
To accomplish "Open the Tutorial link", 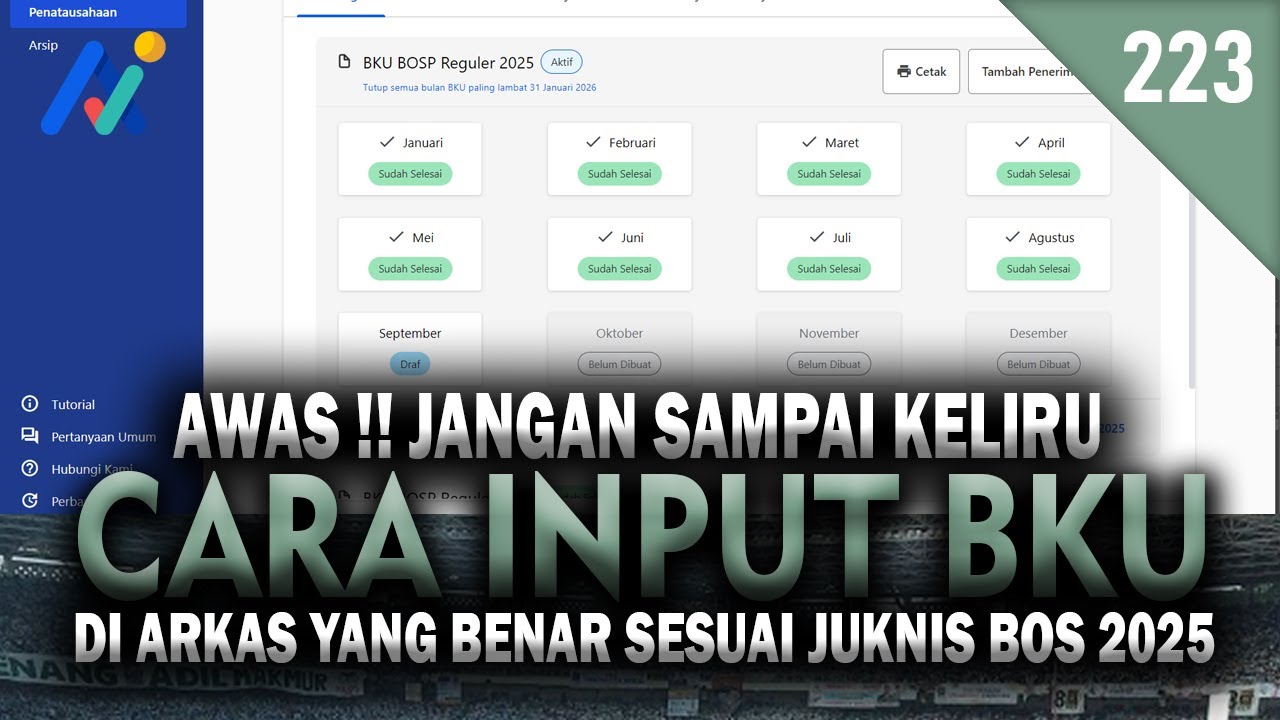I will pos(73,405).
